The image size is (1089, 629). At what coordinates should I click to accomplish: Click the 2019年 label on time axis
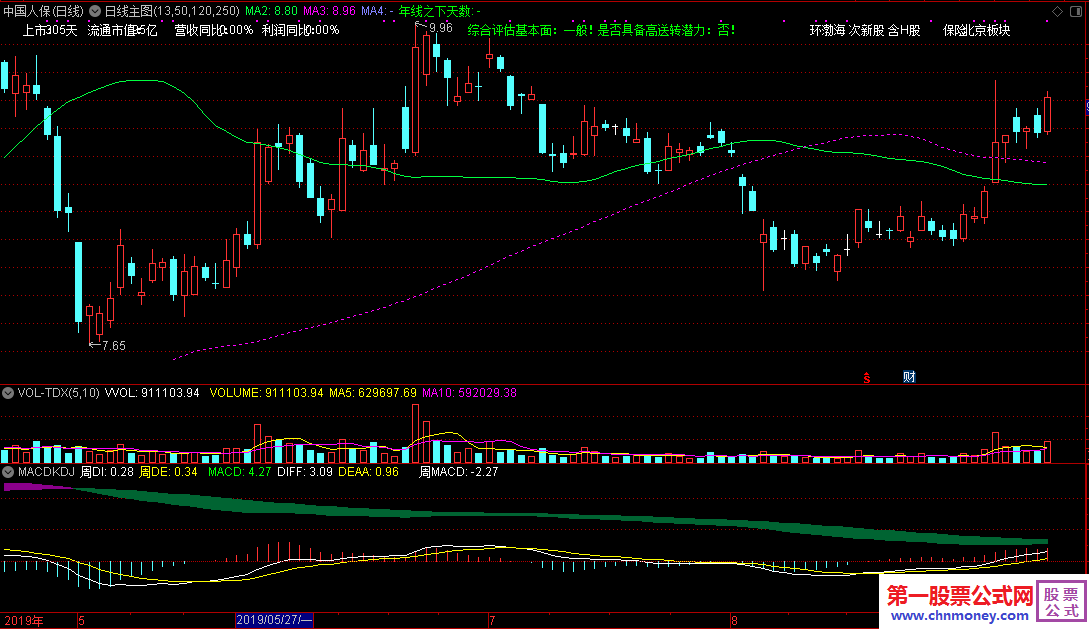coord(24,621)
